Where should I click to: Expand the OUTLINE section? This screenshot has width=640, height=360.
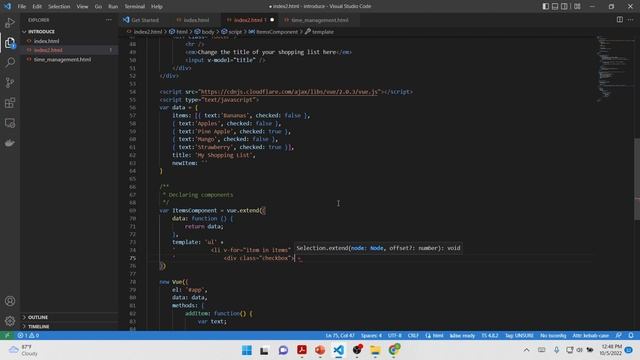[38, 317]
